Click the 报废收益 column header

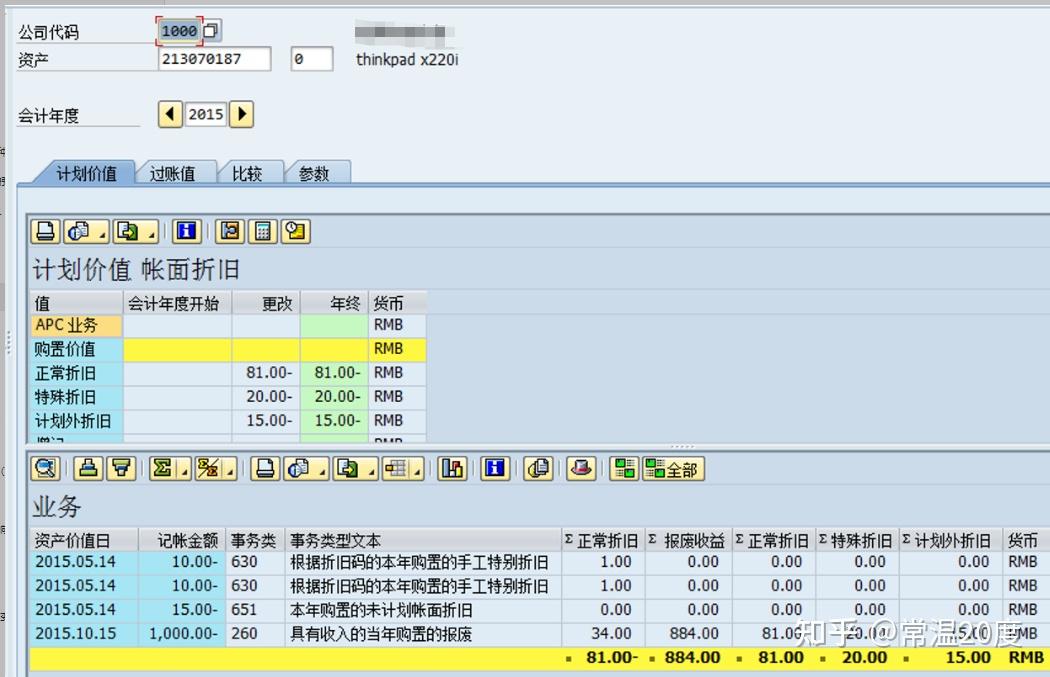tap(688, 540)
